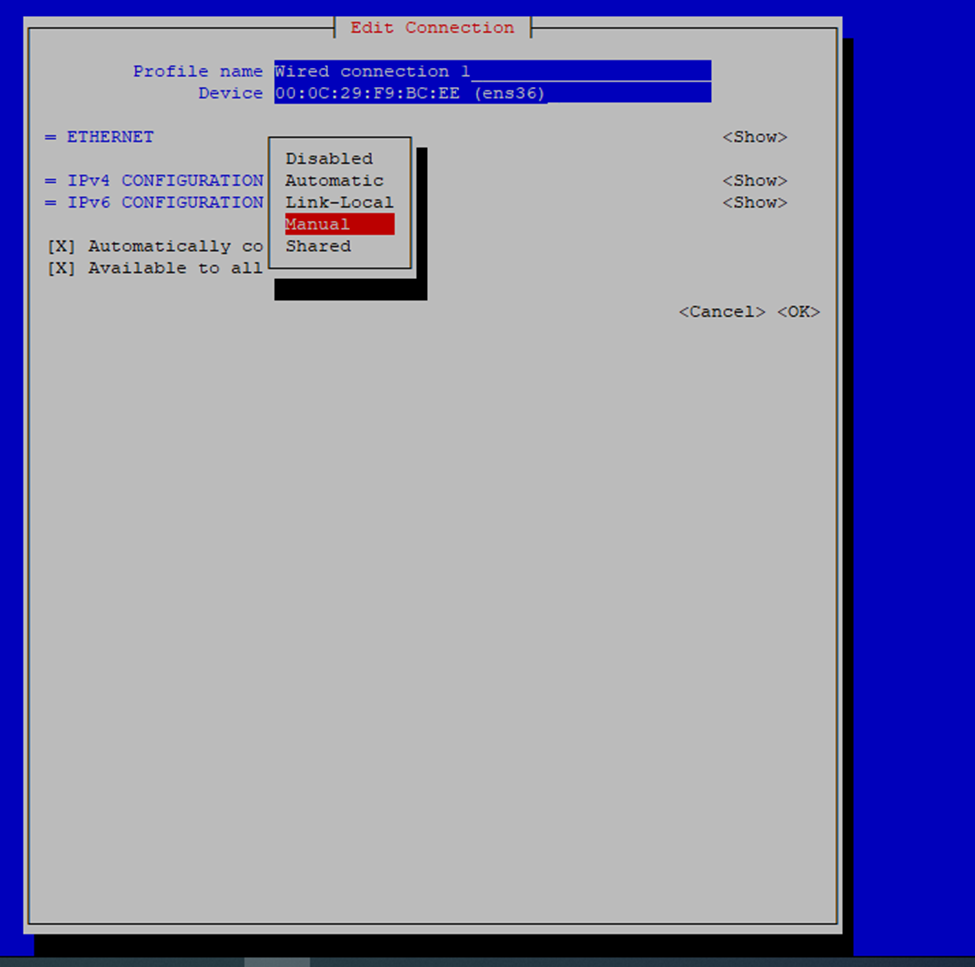Viewport: 975px width, 967px height.
Task: Choose Automatic from the method popup
Action: coord(334,181)
